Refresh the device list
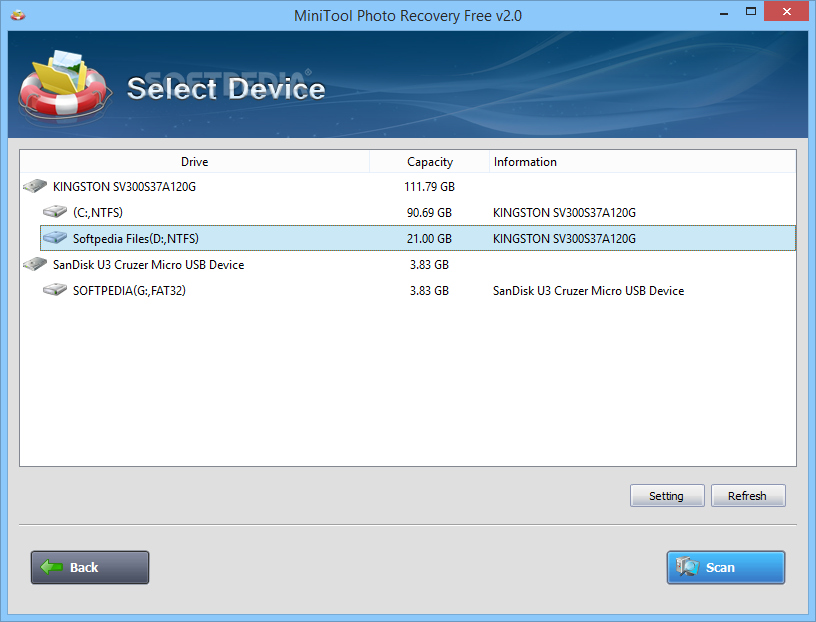The height and width of the screenshot is (622, 816). 748,496
